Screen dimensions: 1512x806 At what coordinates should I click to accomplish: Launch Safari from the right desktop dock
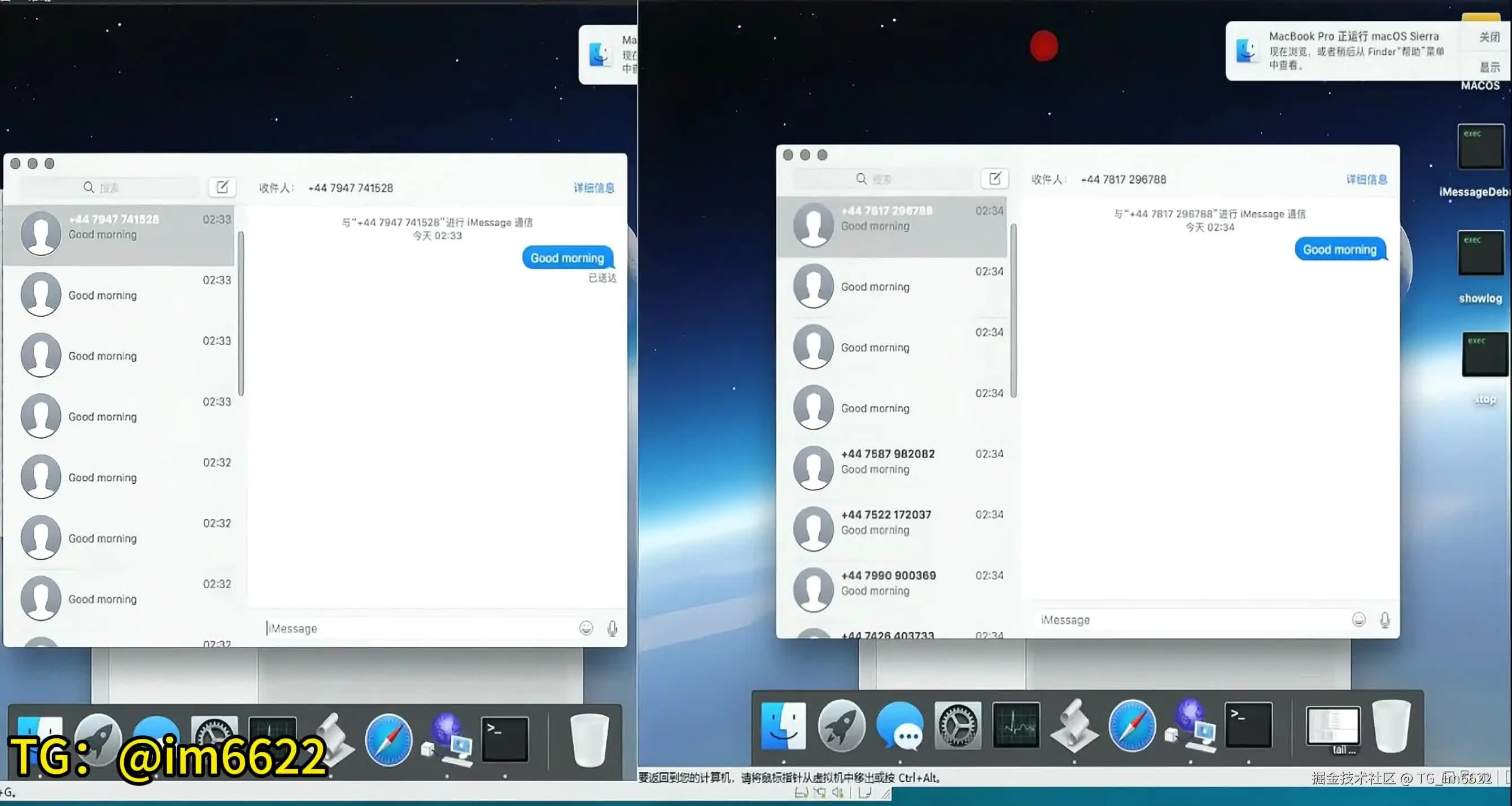[1132, 726]
